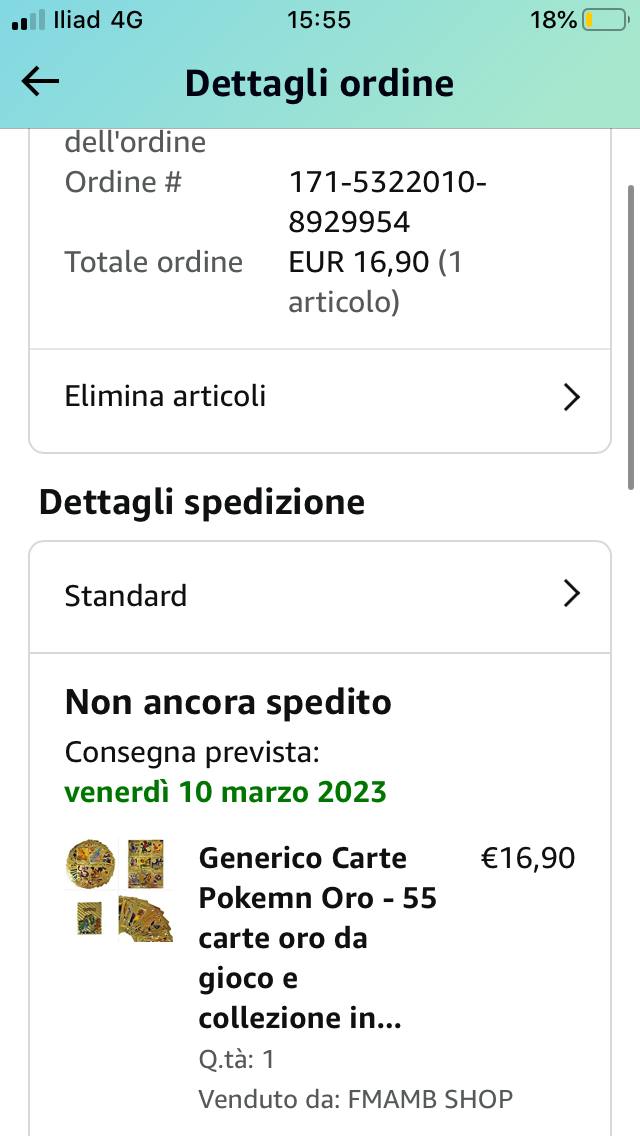This screenshot has height=1136, width=640.
Task: Tap the delivery date venerdì 10 marzo 2023
Action: [x=225, y=792]
